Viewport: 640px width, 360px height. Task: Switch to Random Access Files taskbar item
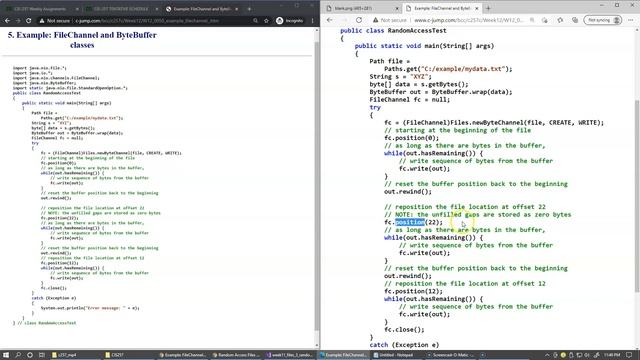[x=237, y=355]
